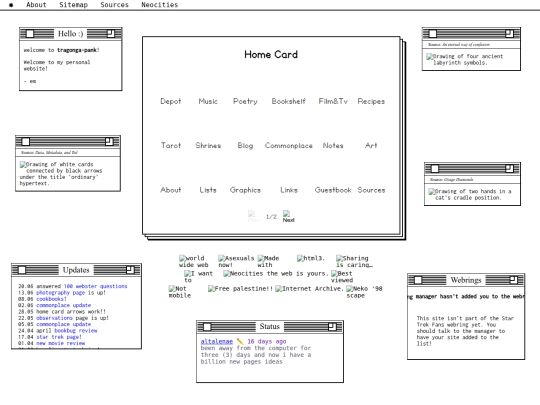Screen dimensions: 540x405
Task: Click the 'Not mobile' badge image
Action: pyautogui.click(x=179, y=292)
